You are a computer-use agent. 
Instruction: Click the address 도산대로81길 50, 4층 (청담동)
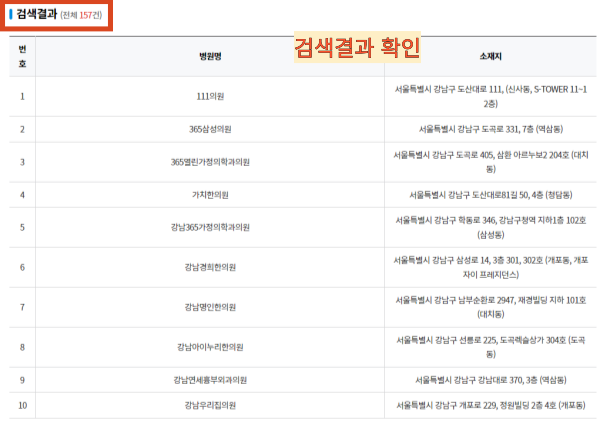pos(491,195)
